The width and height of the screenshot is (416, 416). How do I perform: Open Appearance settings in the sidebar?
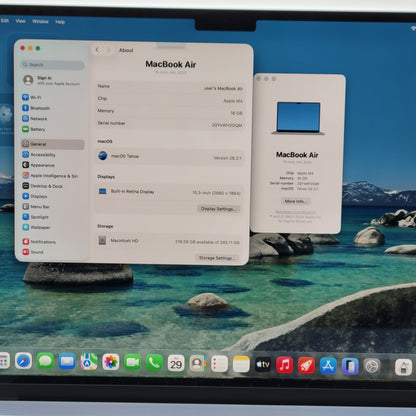pyautogui.click(x=53, y=165)
